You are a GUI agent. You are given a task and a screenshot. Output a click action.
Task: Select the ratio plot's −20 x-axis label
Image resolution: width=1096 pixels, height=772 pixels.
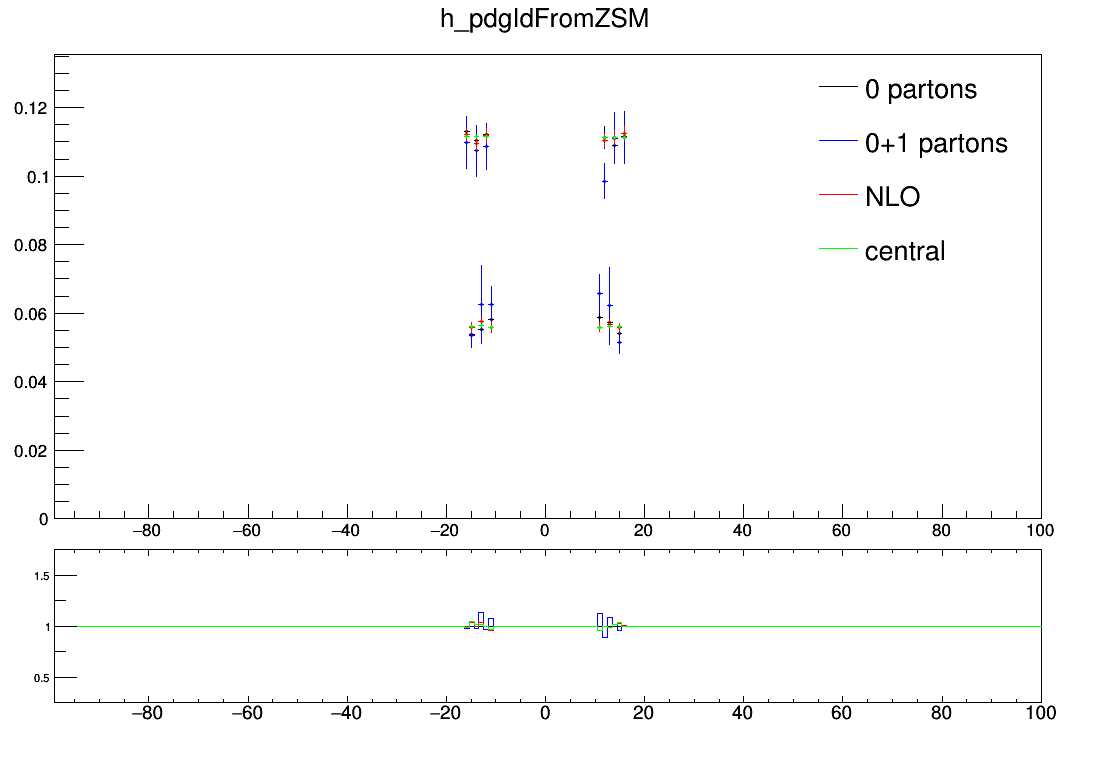click(445, 713)
